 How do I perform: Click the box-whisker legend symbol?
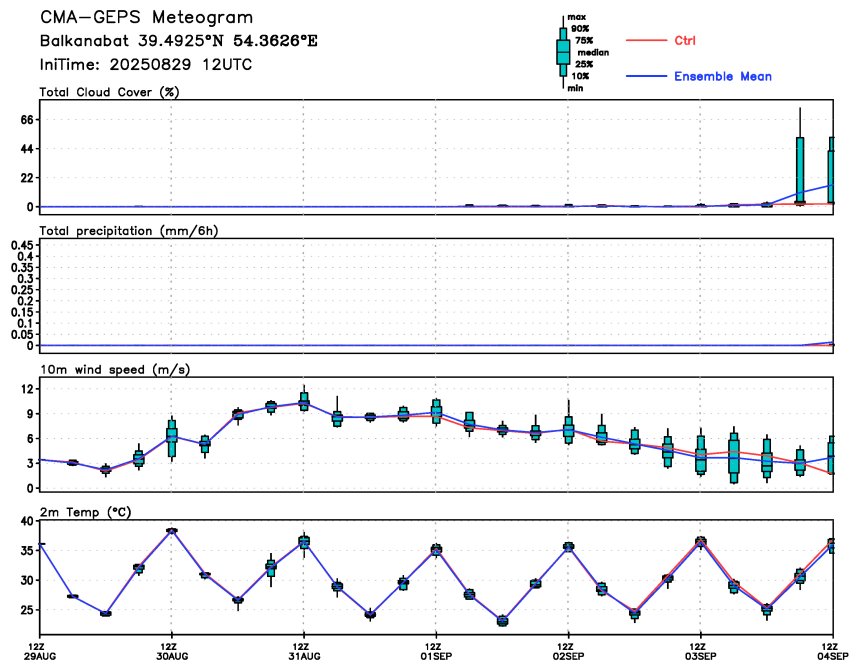coord(563,53)
